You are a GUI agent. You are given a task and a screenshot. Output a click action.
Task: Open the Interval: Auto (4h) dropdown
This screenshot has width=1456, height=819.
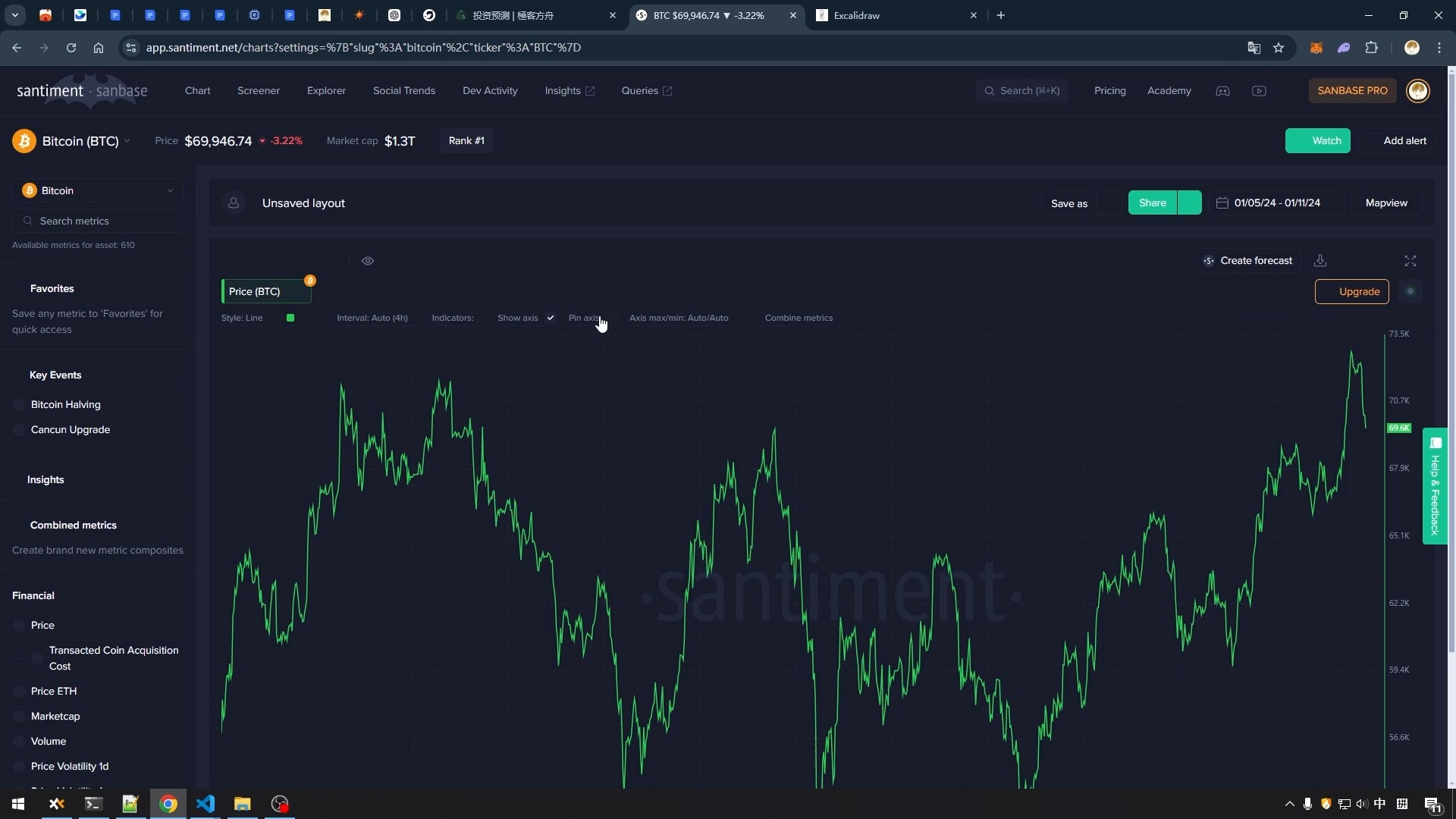coord(372,318)
